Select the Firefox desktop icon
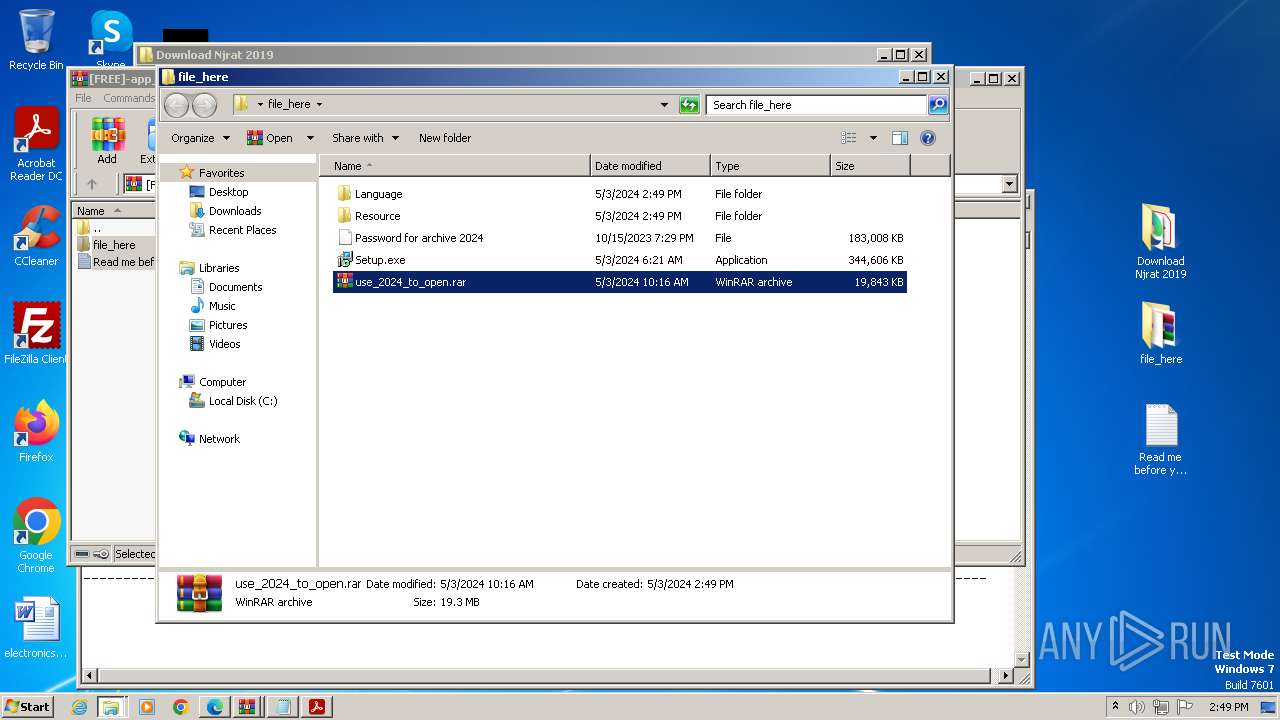Viewport: 1280px width, 720px height. click(36, 432)
